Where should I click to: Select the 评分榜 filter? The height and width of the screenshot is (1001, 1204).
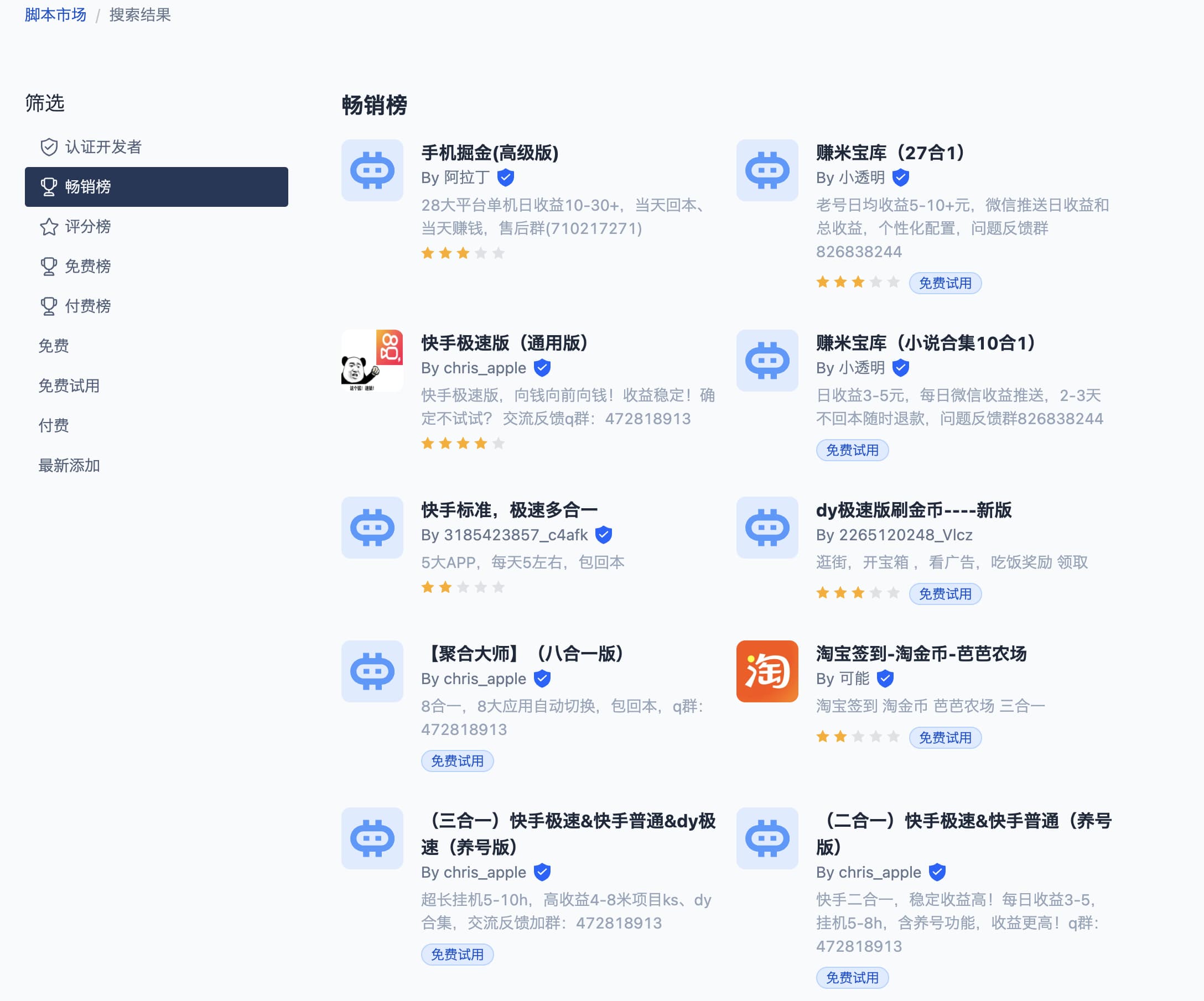[87, 226]
